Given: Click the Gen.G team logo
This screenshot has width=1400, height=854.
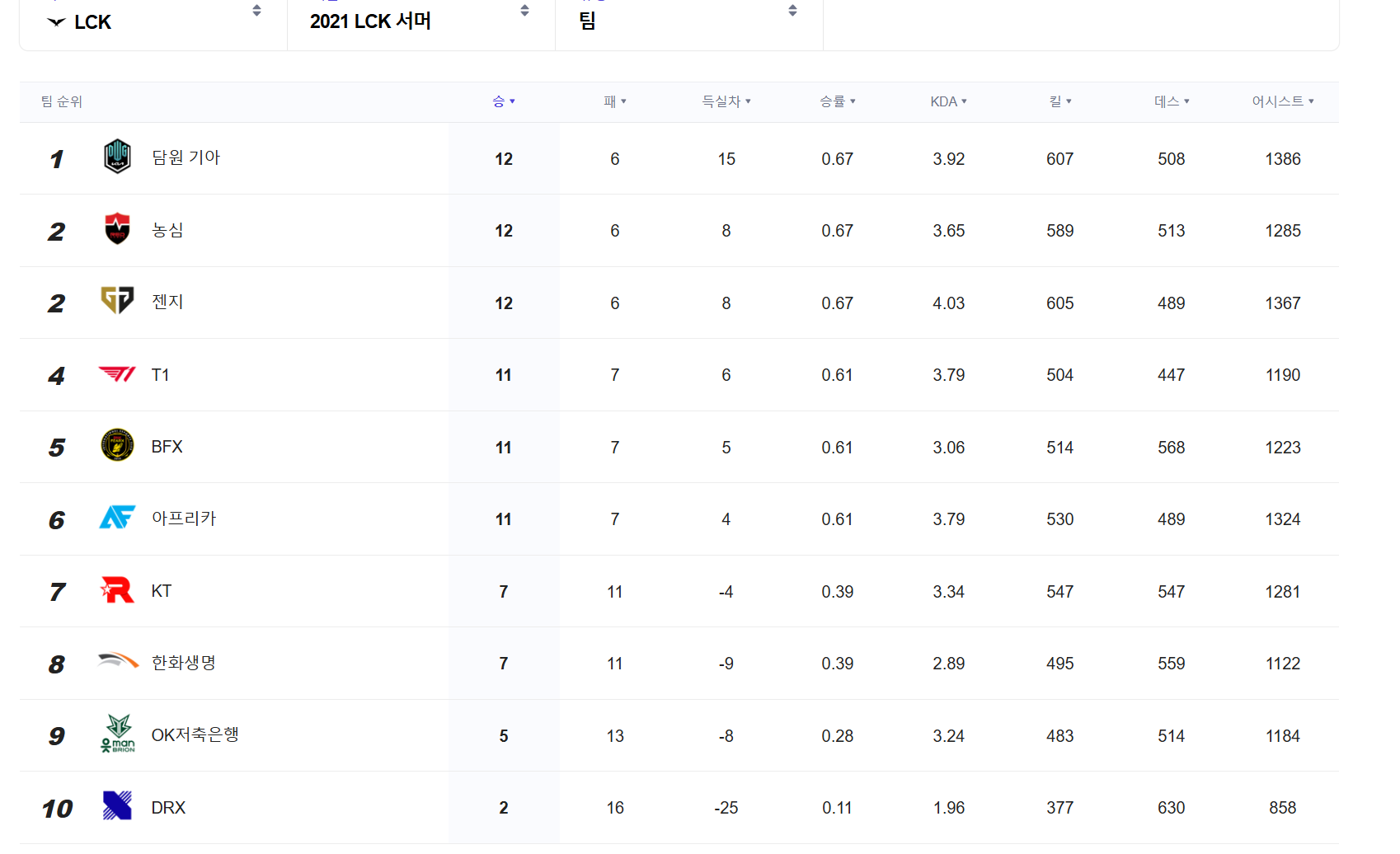Looking at the screenshot, I should click(117, 300).
